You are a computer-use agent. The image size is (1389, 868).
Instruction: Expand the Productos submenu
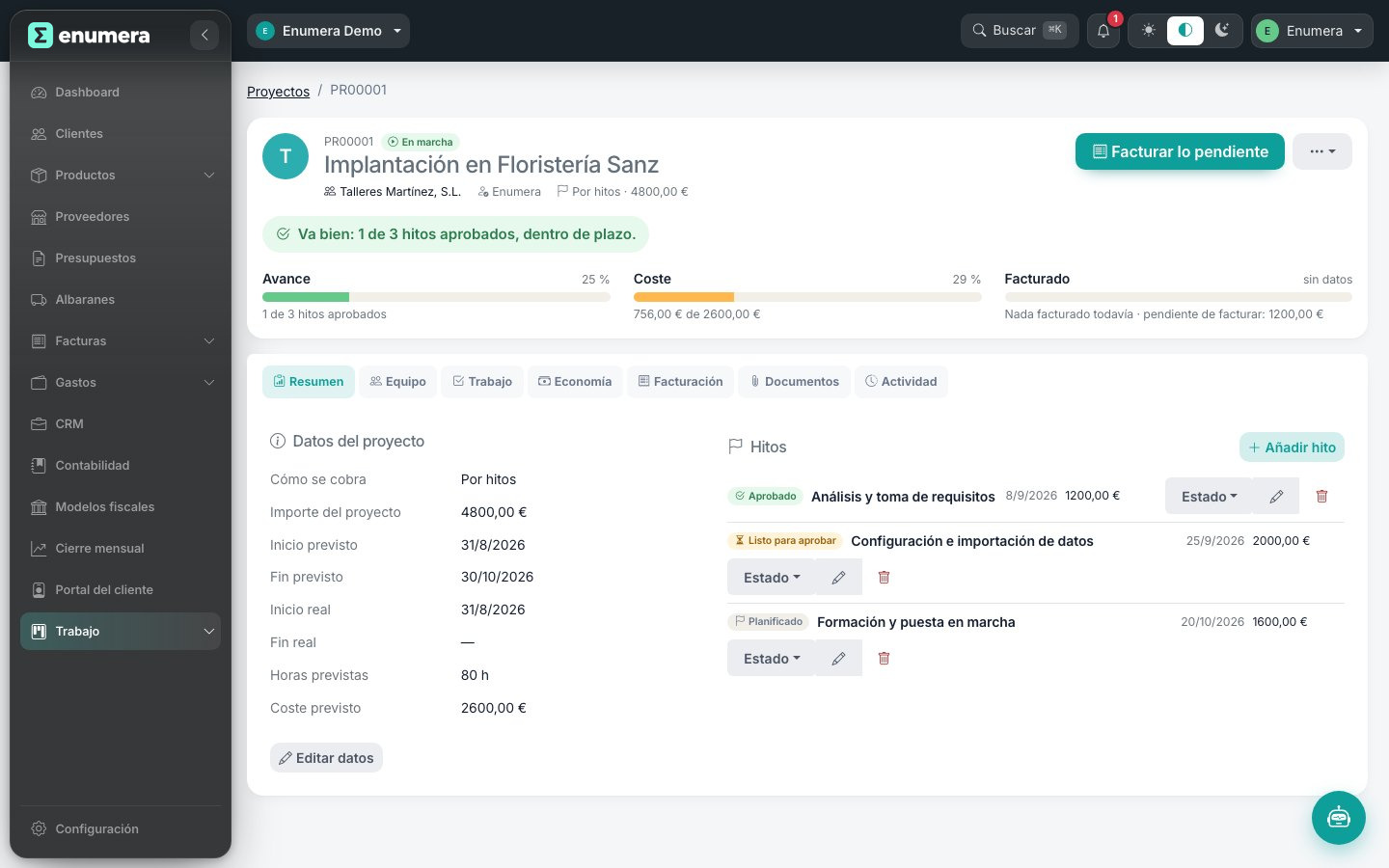coord(121,176)
